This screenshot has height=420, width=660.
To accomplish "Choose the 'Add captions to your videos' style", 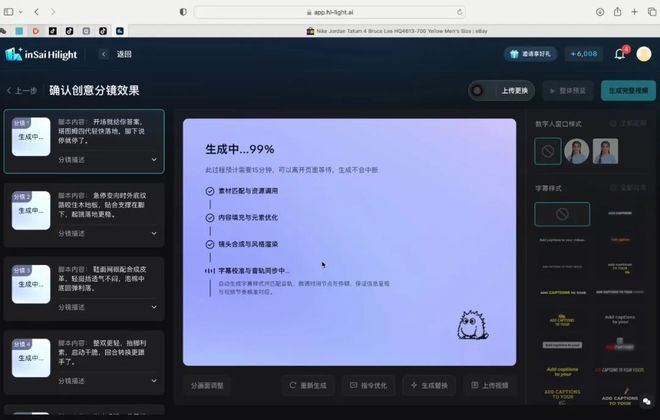I will (562, 240).
